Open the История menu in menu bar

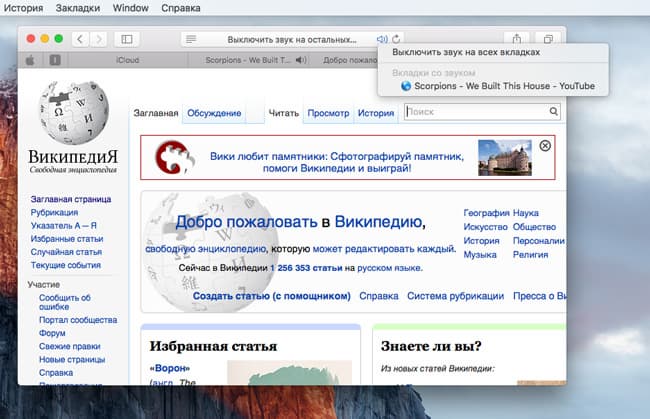click(23, 8)
